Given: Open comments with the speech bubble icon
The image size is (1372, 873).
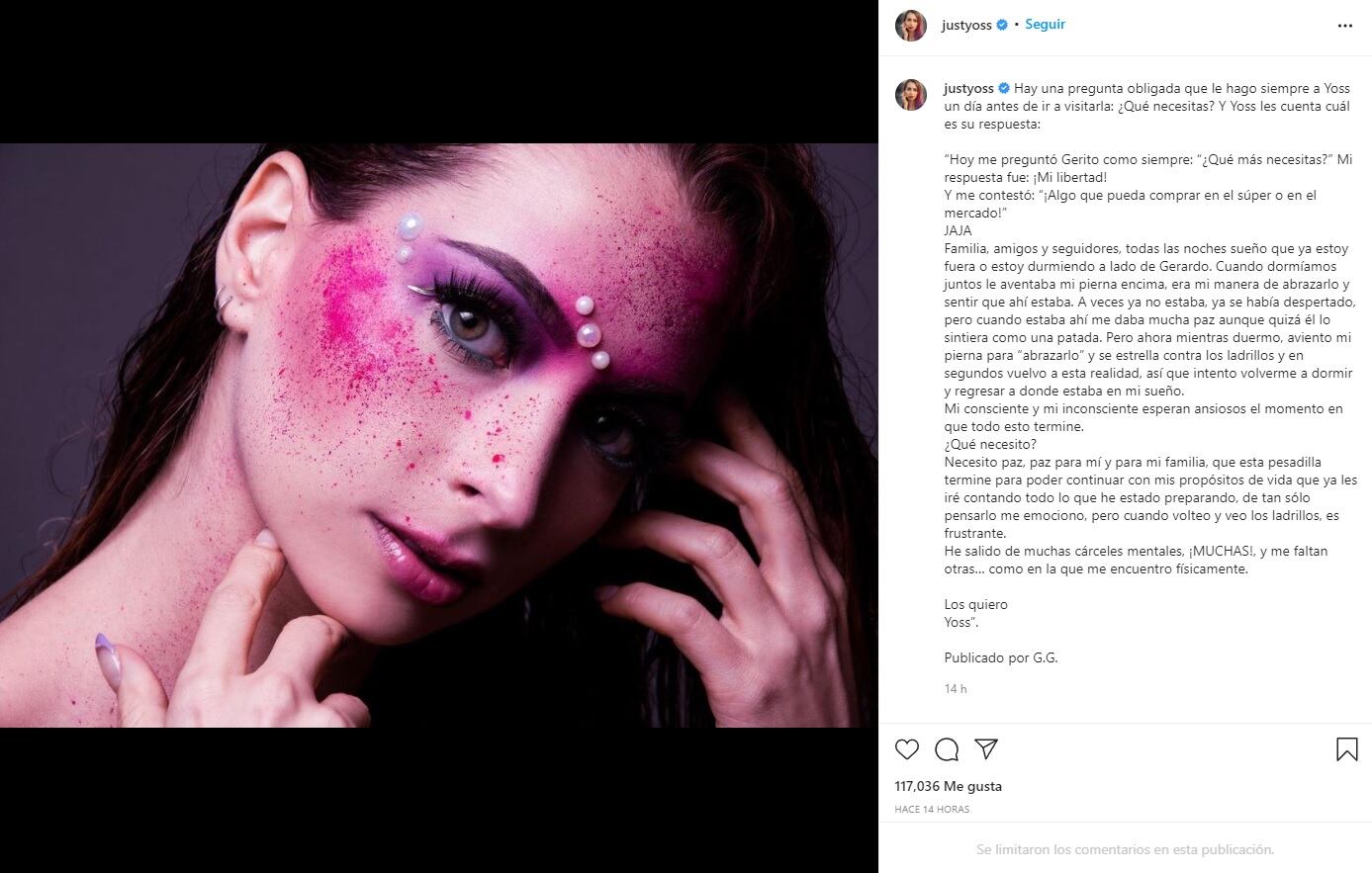Looking at the screenshot, I should [x=947, y=749].
